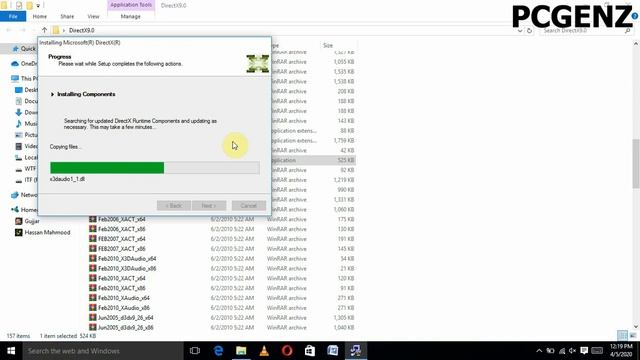Open Task View on the taskbar

click(195, 351)
